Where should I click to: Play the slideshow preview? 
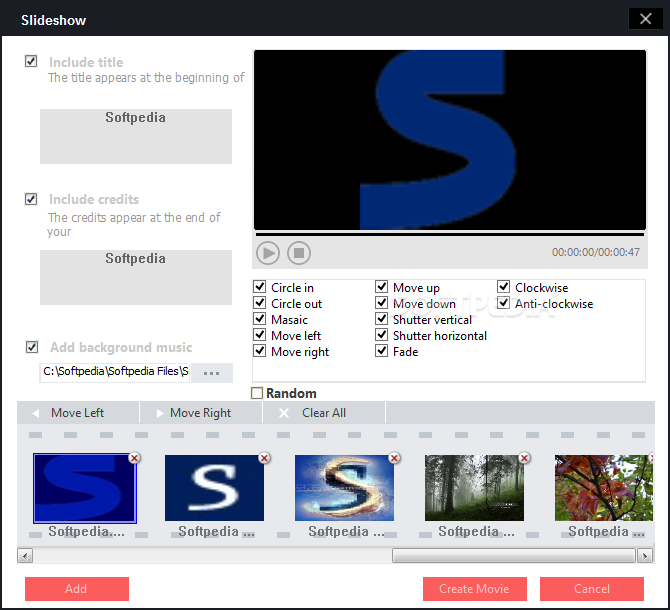268,253
